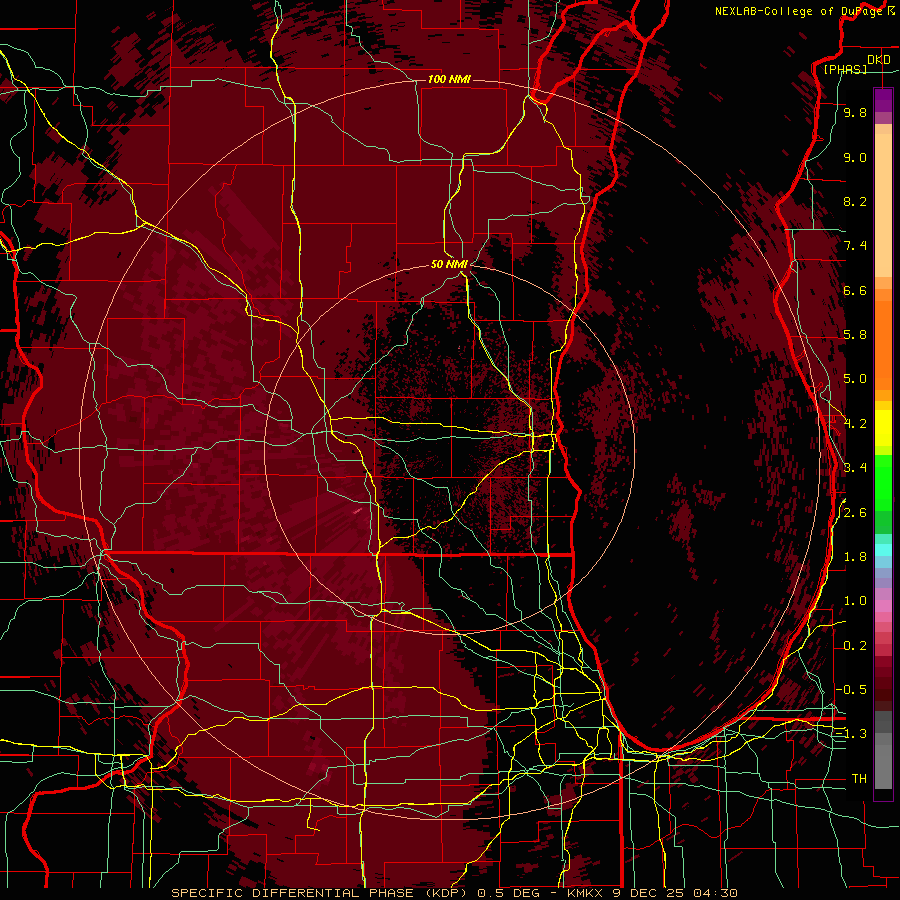Click the 1.8 scale value
Viewport: 900px width, 900px height.
point(855,557)
